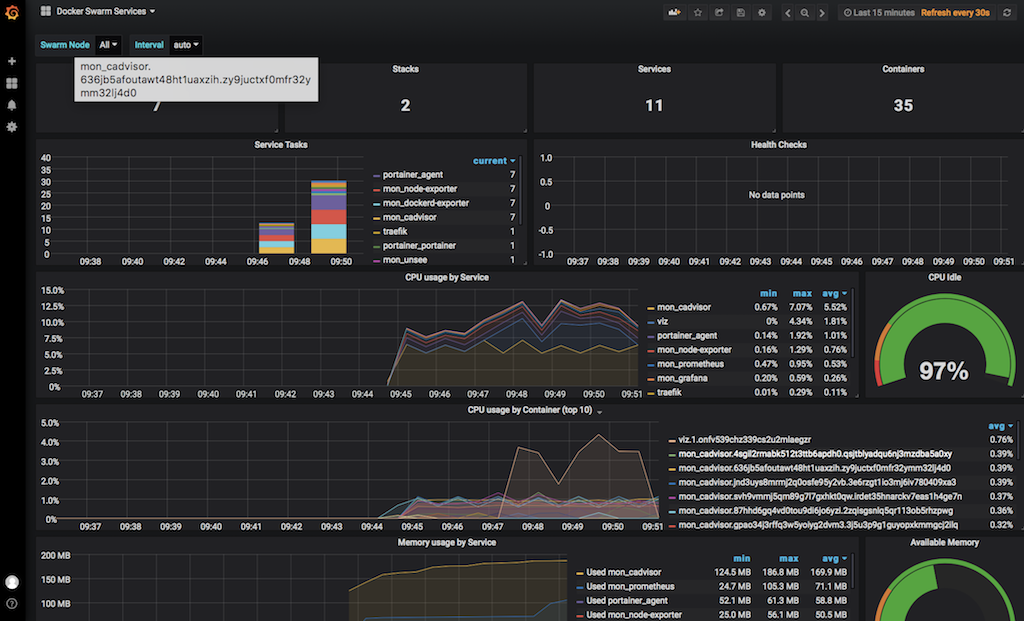Save the dashboard
Screen dimensions: 1024x621
741,12
